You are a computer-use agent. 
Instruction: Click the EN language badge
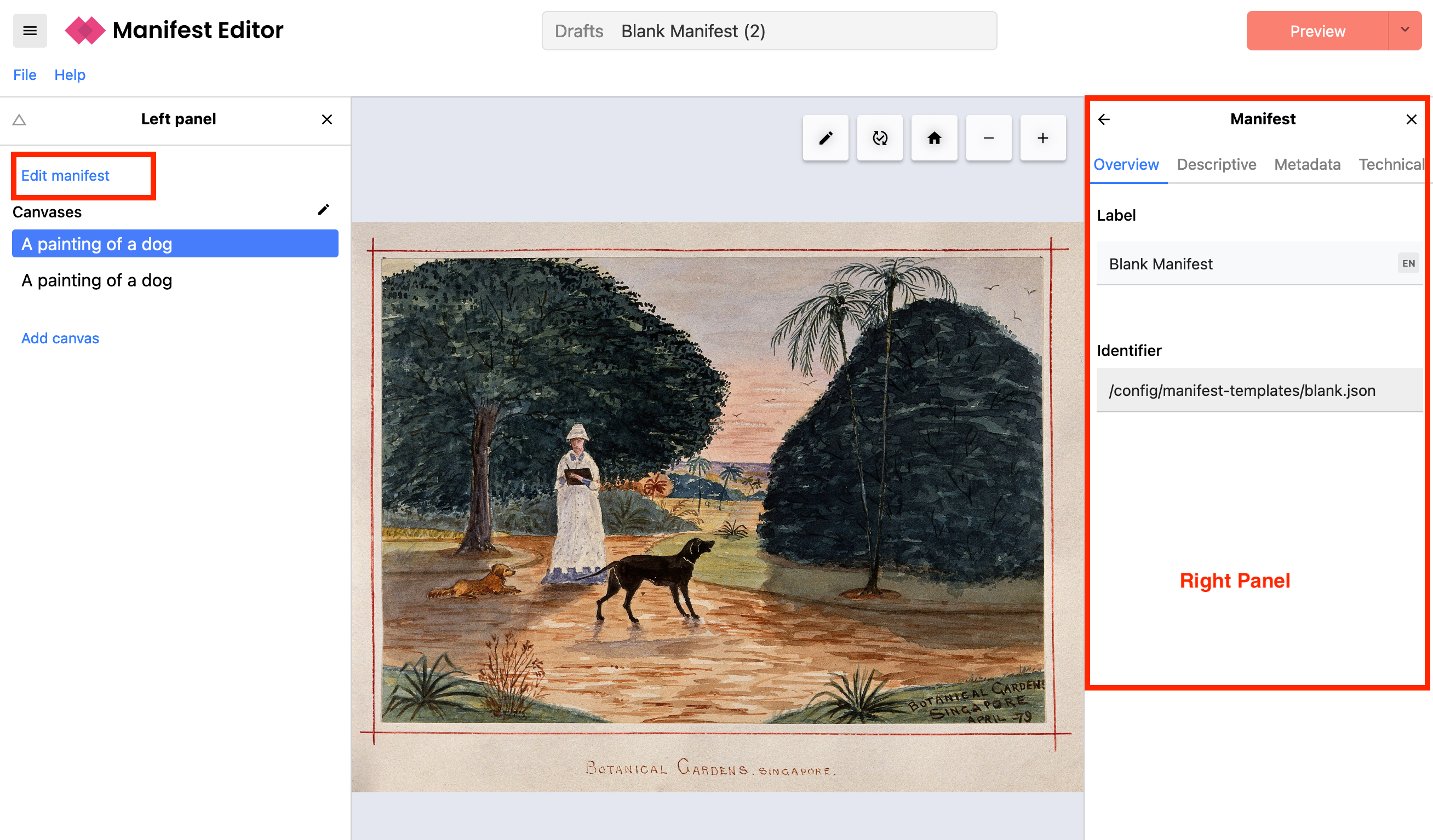pos(1408,263)
